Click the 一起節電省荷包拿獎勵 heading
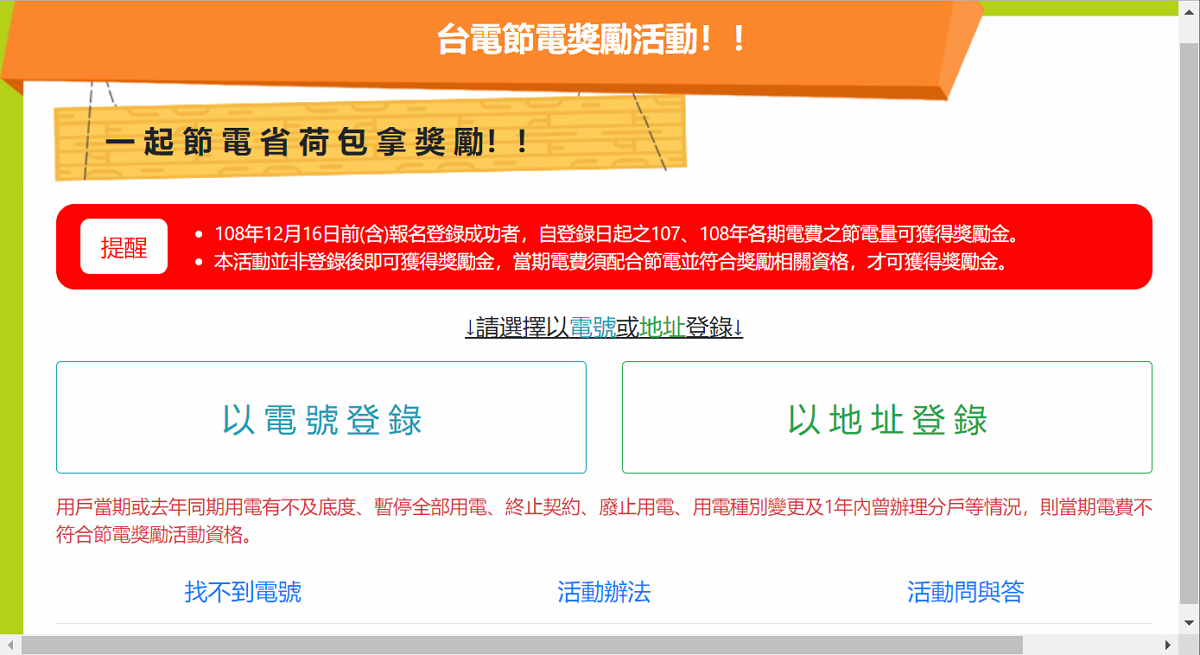Screen dimensions: 1200x655 click(317, 141)
